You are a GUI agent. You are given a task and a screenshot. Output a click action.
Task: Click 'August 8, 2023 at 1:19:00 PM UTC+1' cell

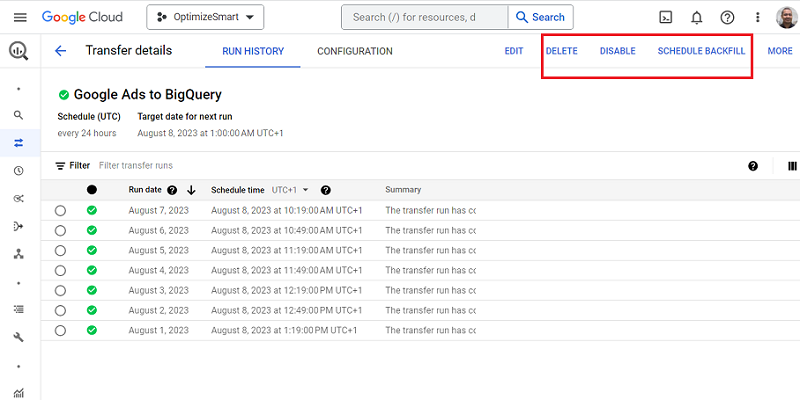coord(284,330)
